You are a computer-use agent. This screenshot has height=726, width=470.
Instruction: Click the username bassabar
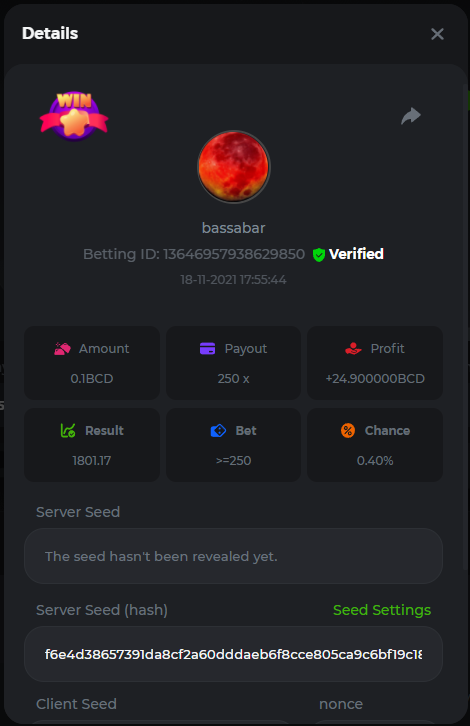click(x=233, y=228)
